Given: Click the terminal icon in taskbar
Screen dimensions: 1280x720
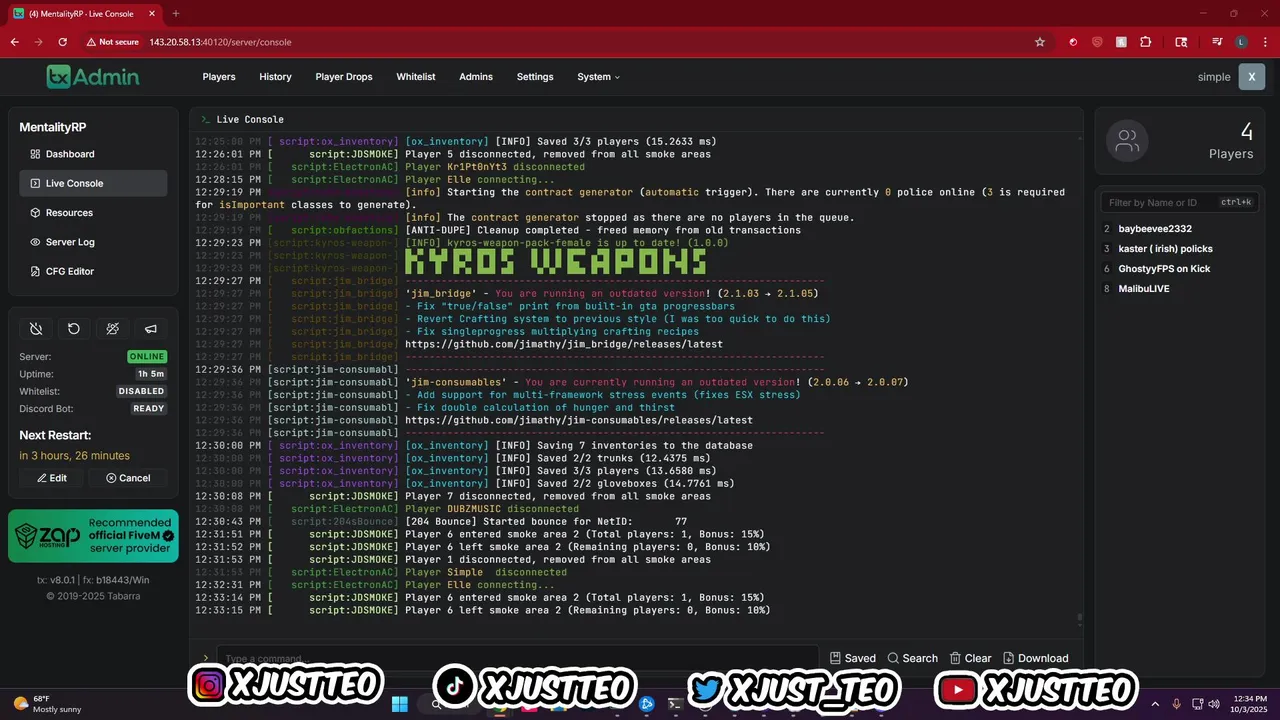Looking at the screenshot, I should pos(675,704).
